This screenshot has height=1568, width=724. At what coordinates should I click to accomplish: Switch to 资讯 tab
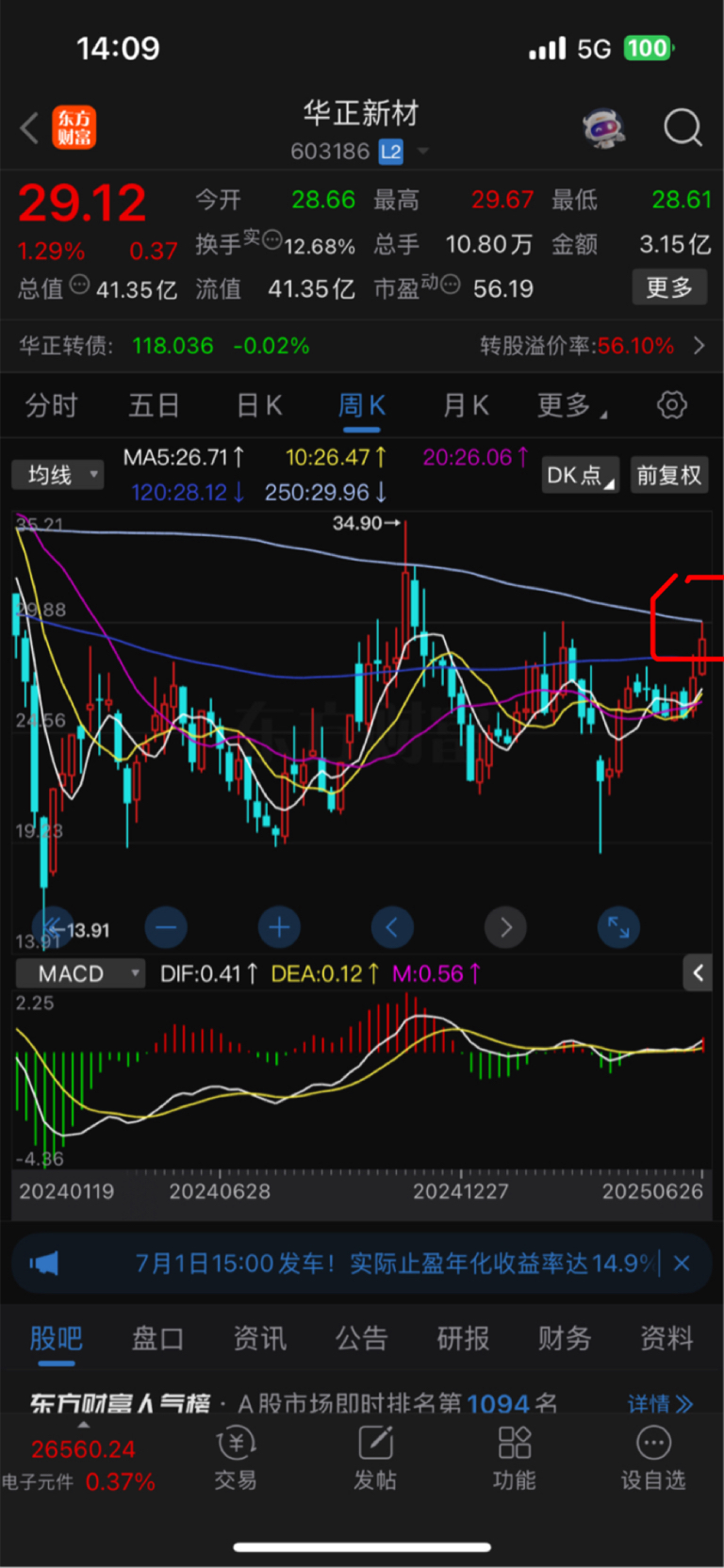pos(259,1338)
